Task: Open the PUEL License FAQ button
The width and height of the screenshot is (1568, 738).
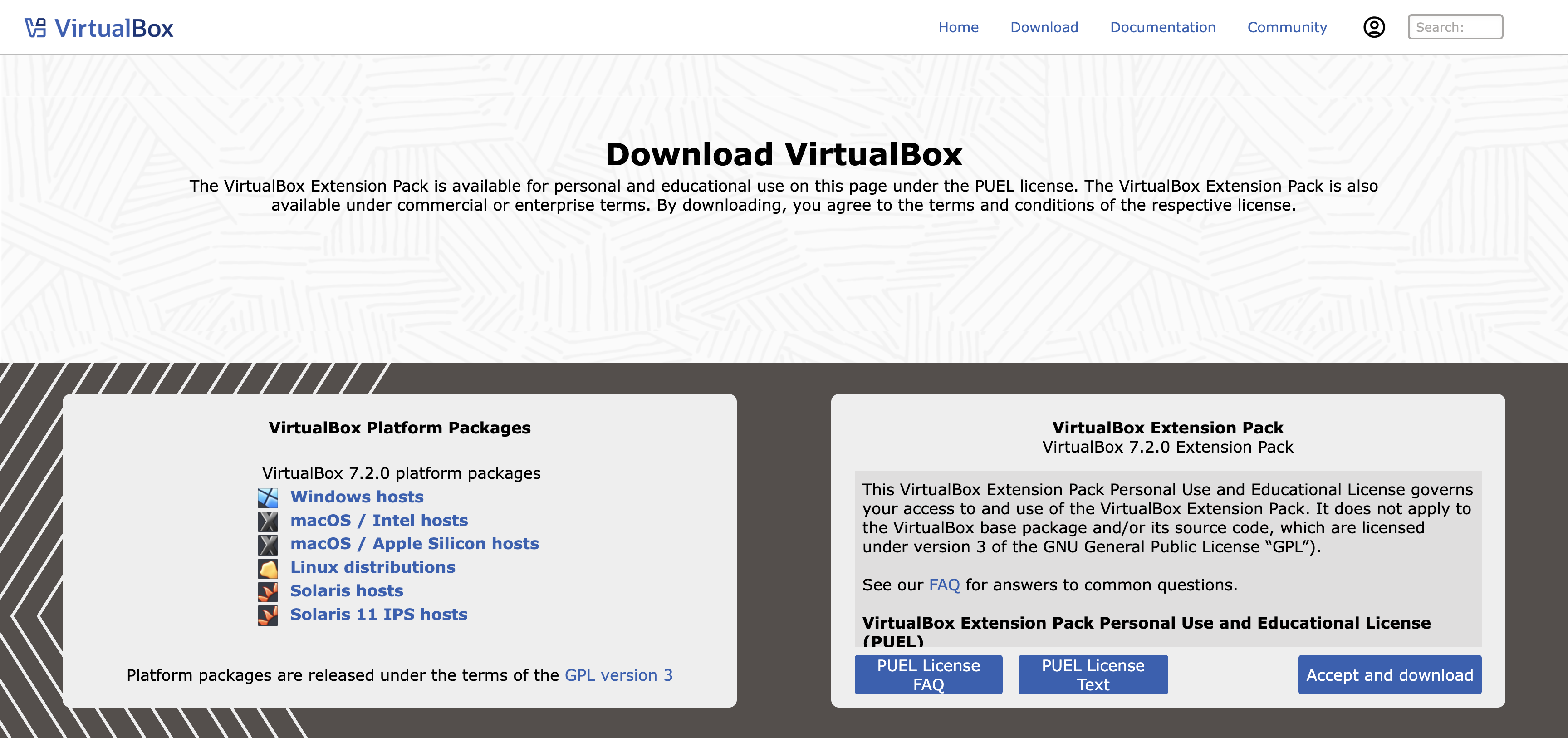Action: pyautogui.click(x=928, y=674)
